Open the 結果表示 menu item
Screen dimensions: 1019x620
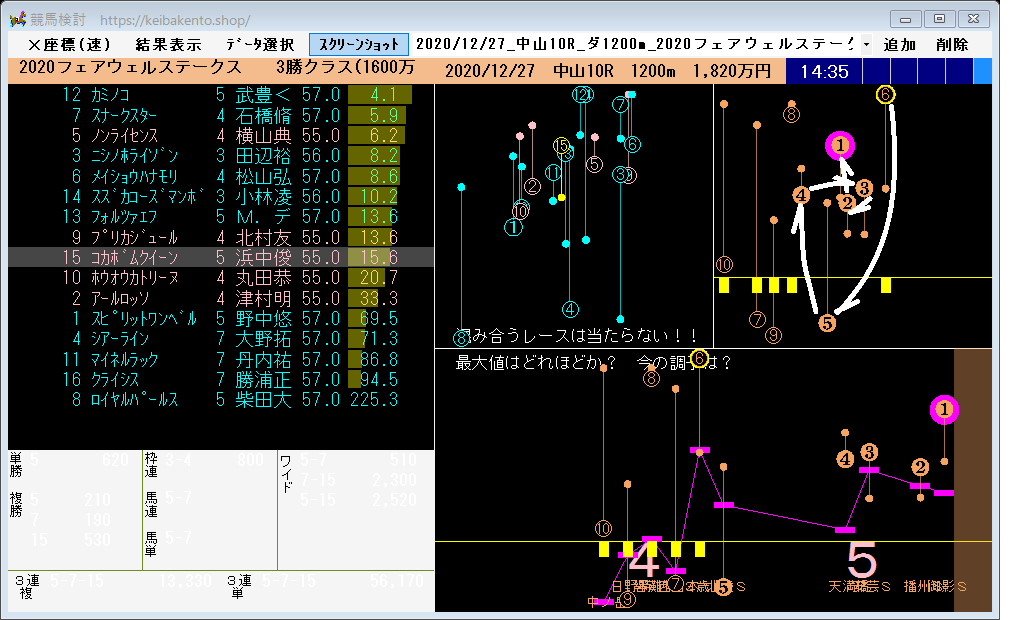[169, 45]
